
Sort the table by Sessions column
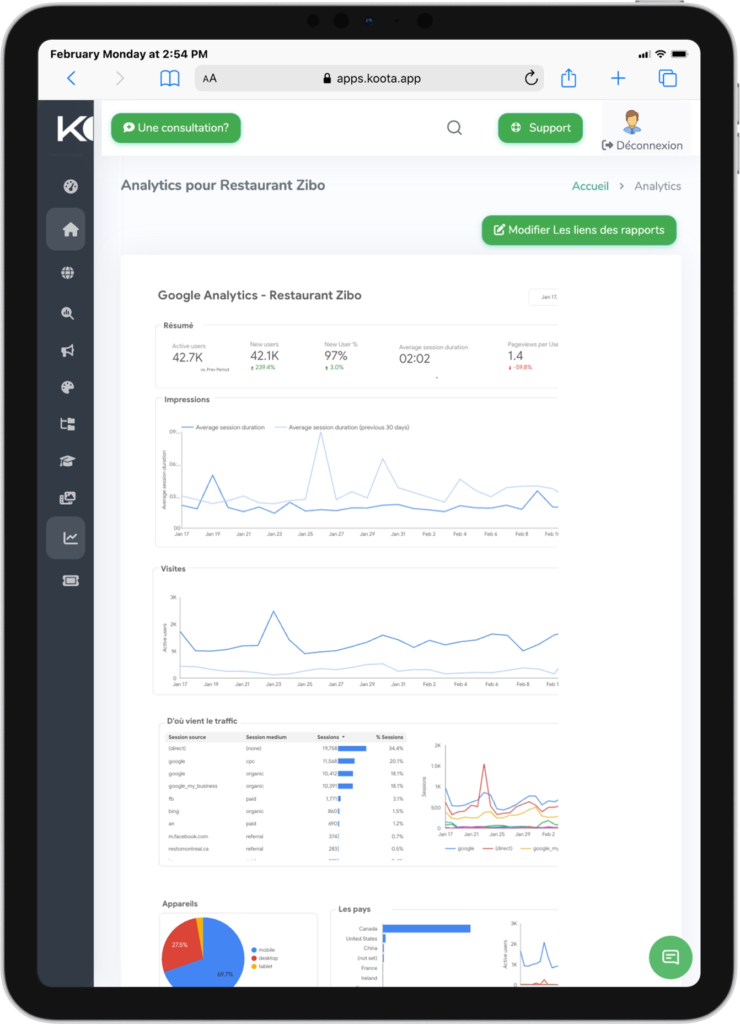330,736
